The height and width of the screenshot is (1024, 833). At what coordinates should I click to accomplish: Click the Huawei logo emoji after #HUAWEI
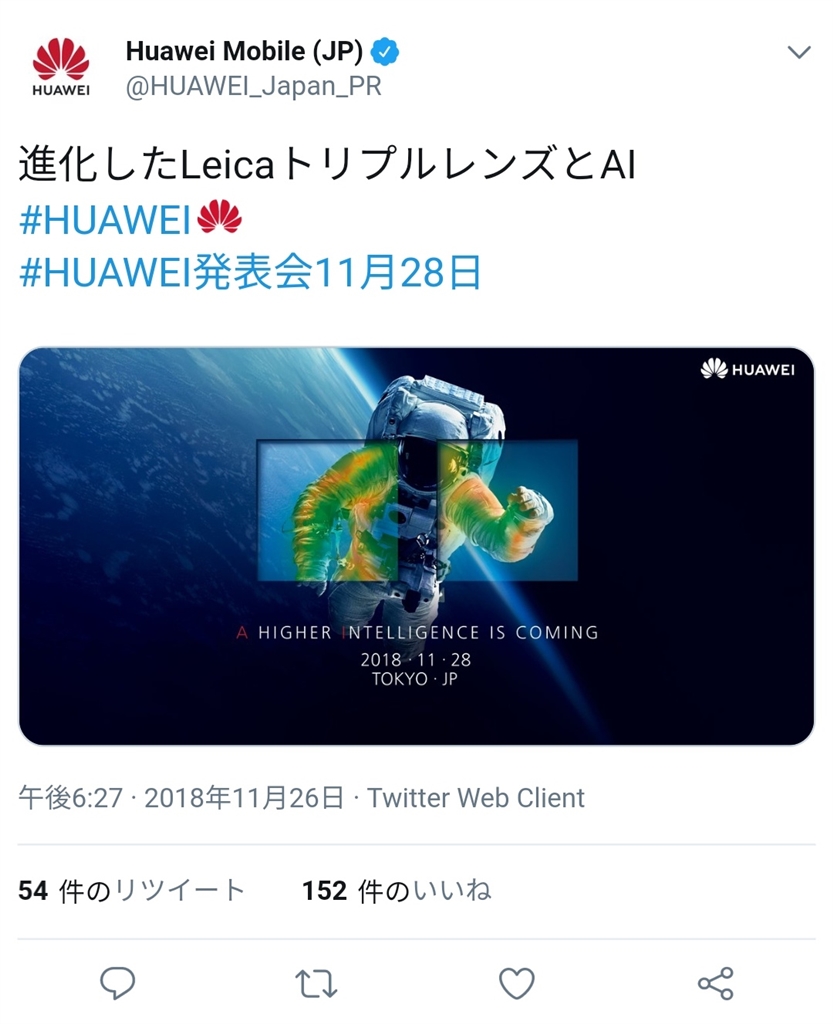click(220, 217)
